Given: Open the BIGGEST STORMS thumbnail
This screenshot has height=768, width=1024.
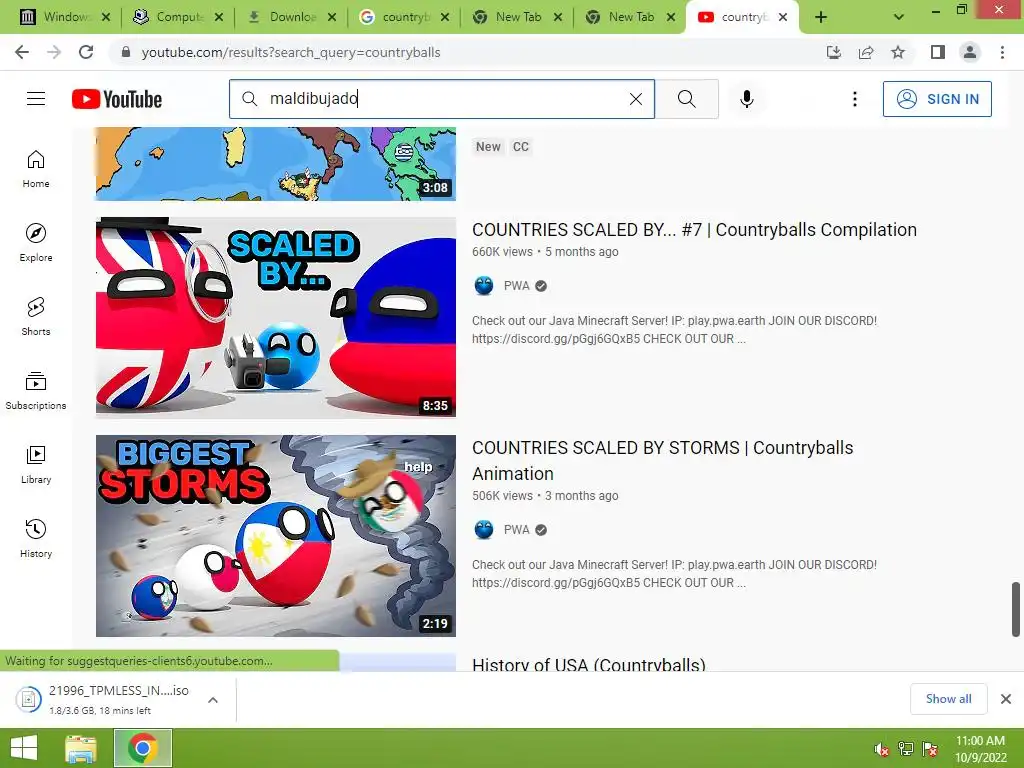Looking at the screenshot, I should 276,536.
